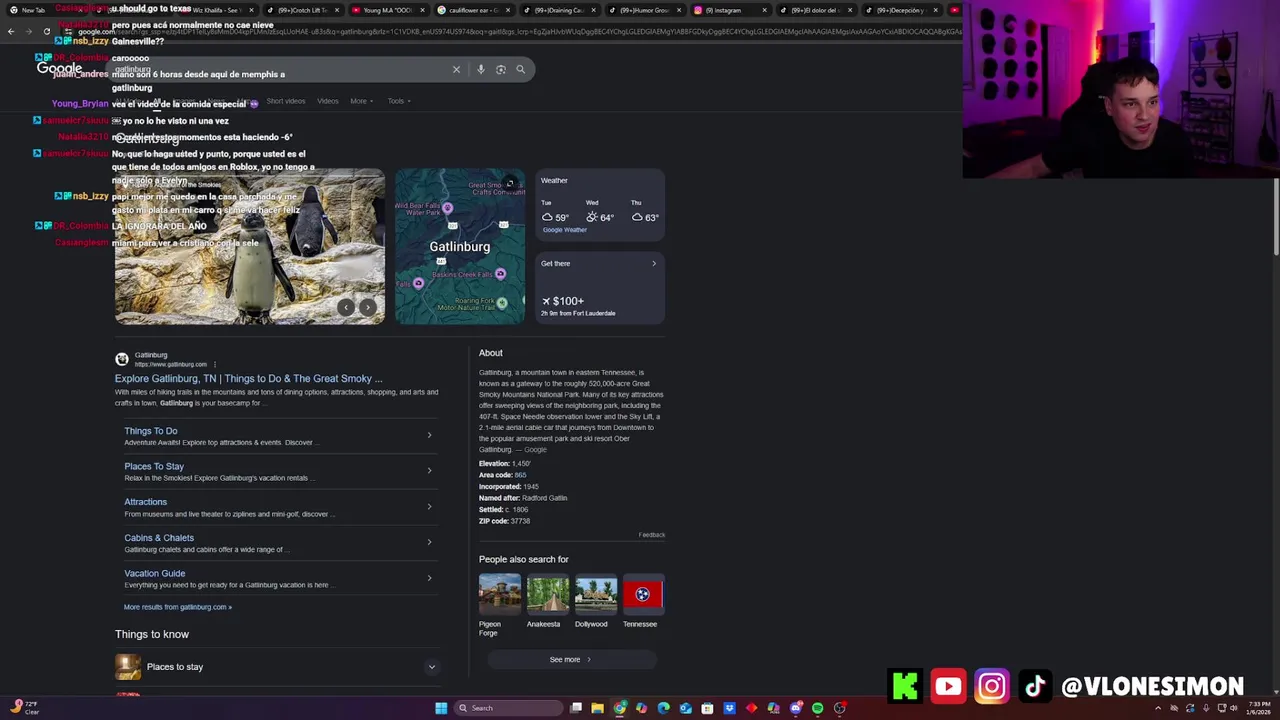Expand the Gatlinburg map with its corner icon
The height and width of the screenshot is (720, 1280).
(x=510, y=183)
